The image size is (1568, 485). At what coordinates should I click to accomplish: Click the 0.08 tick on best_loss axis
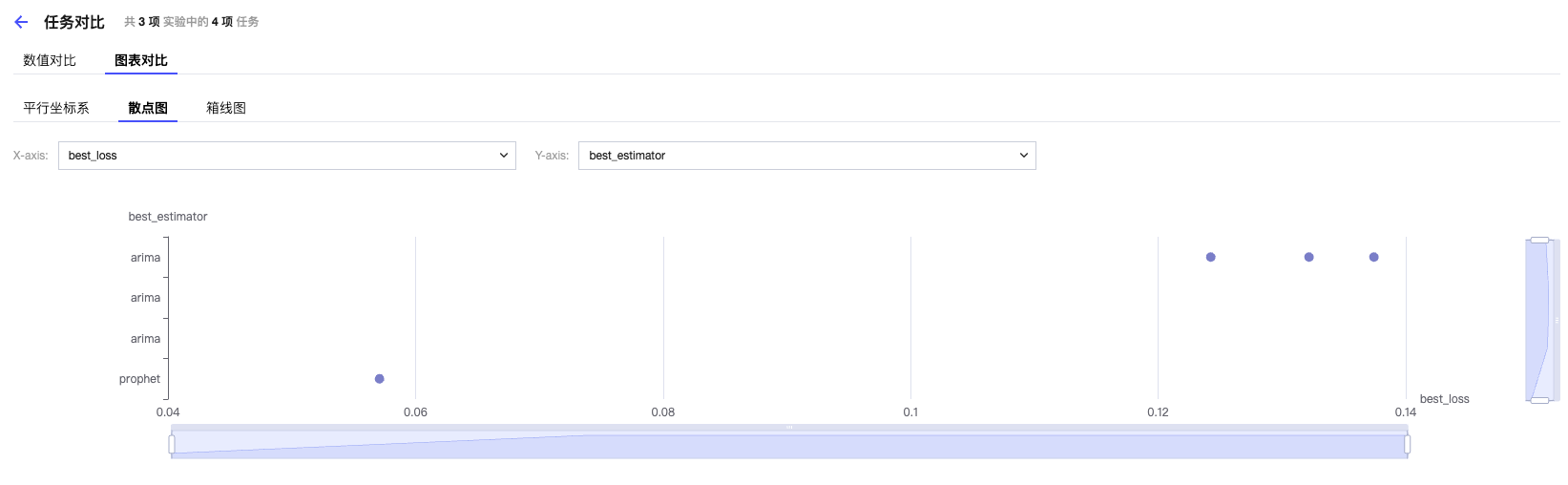663,412
